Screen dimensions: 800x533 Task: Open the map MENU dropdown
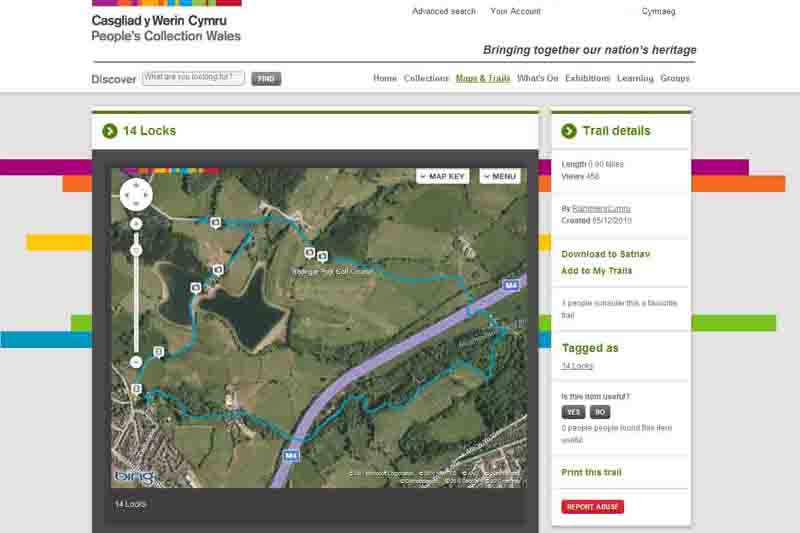[500, 176]
